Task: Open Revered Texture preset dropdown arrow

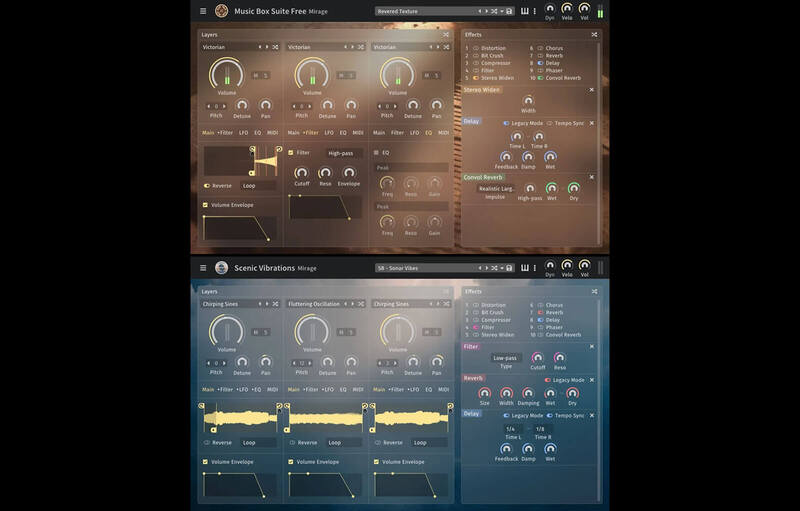Action: tap(502, 11)
